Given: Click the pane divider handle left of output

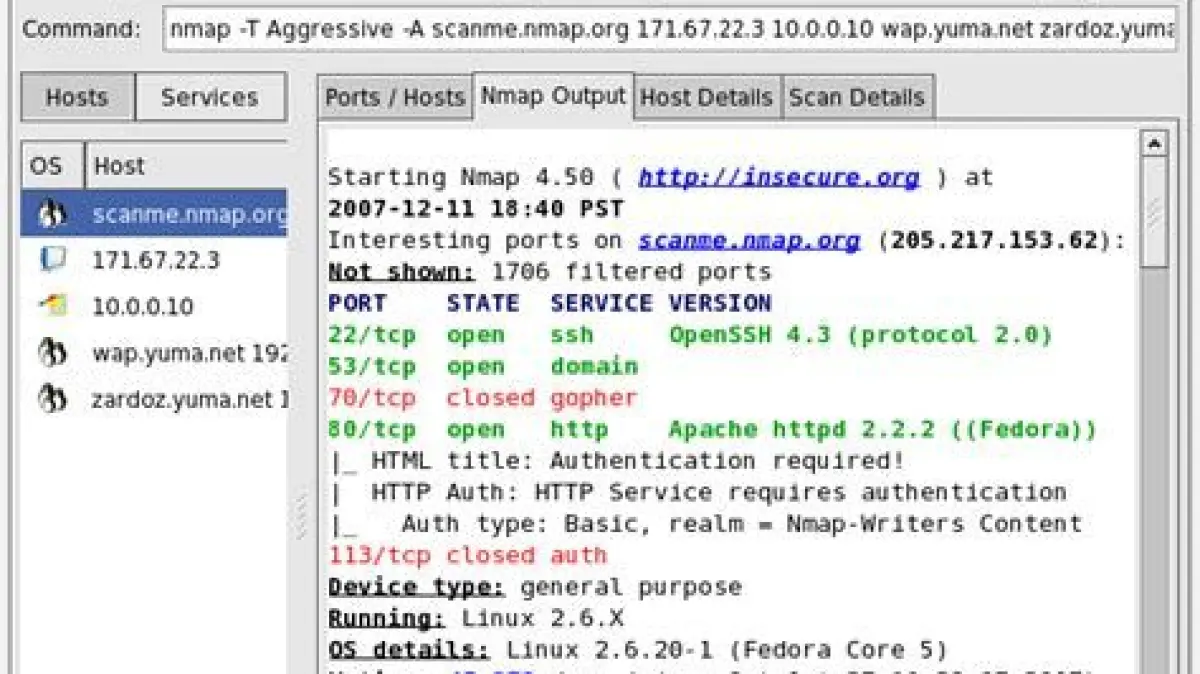Looking at the screenshot, I should click(x=301, y=515).
